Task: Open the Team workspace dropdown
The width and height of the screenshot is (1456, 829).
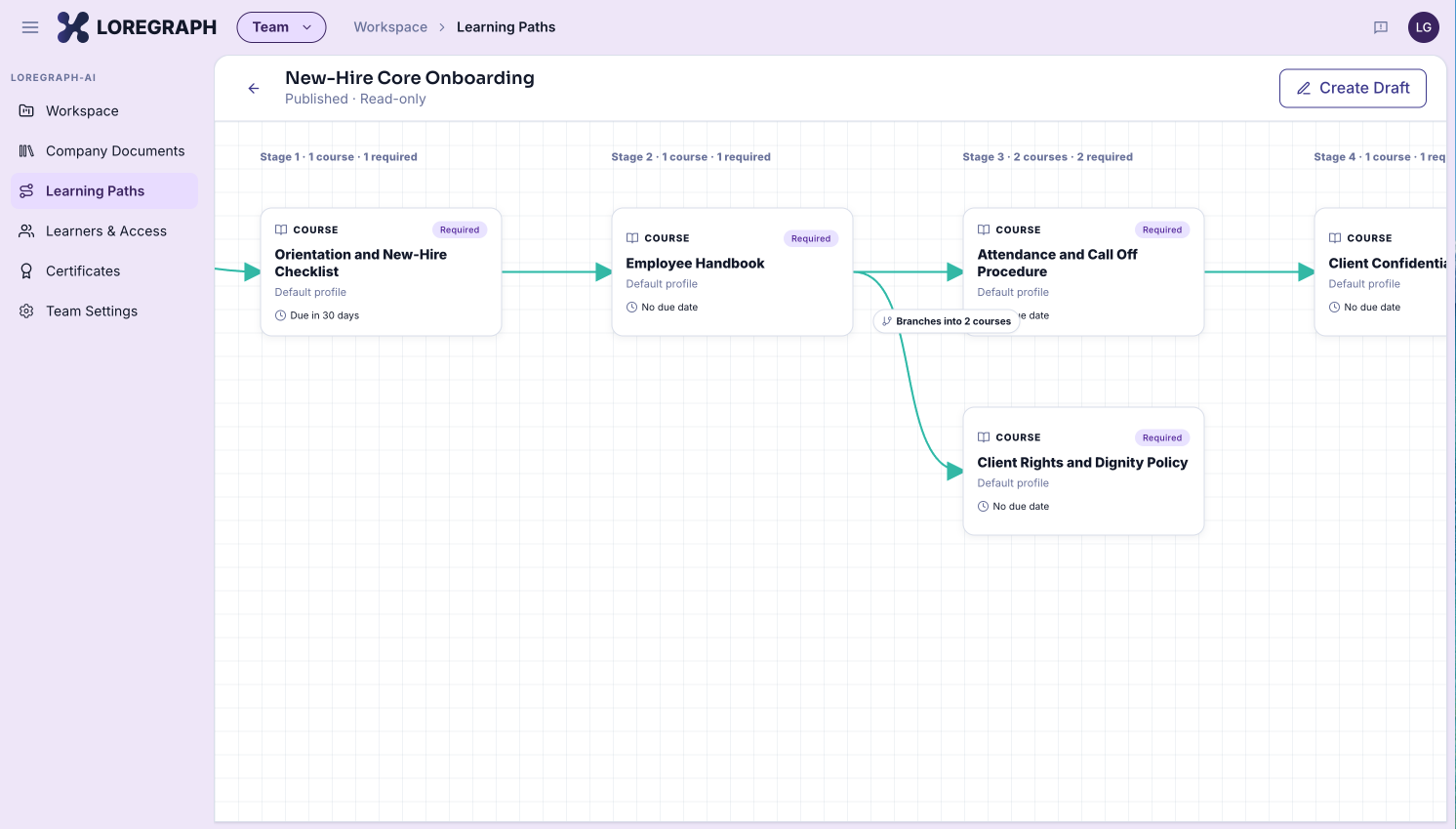Action: 281,27
